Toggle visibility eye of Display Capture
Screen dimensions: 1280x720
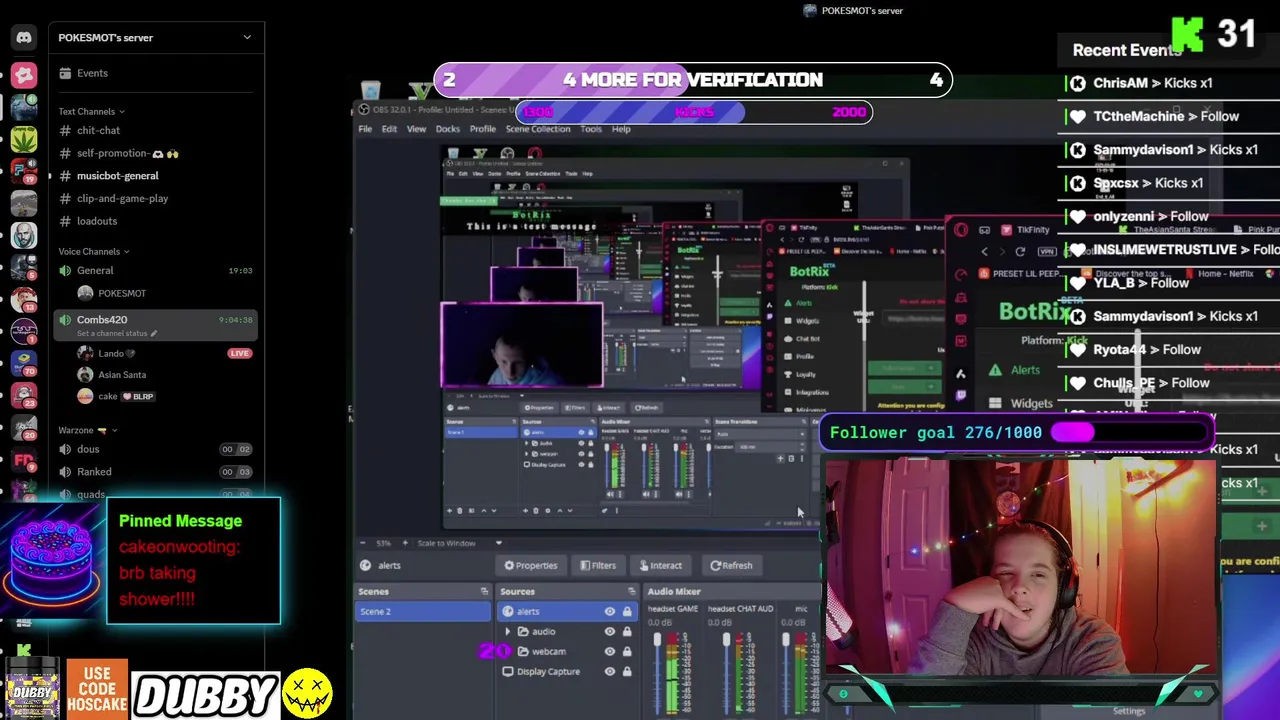609,671
